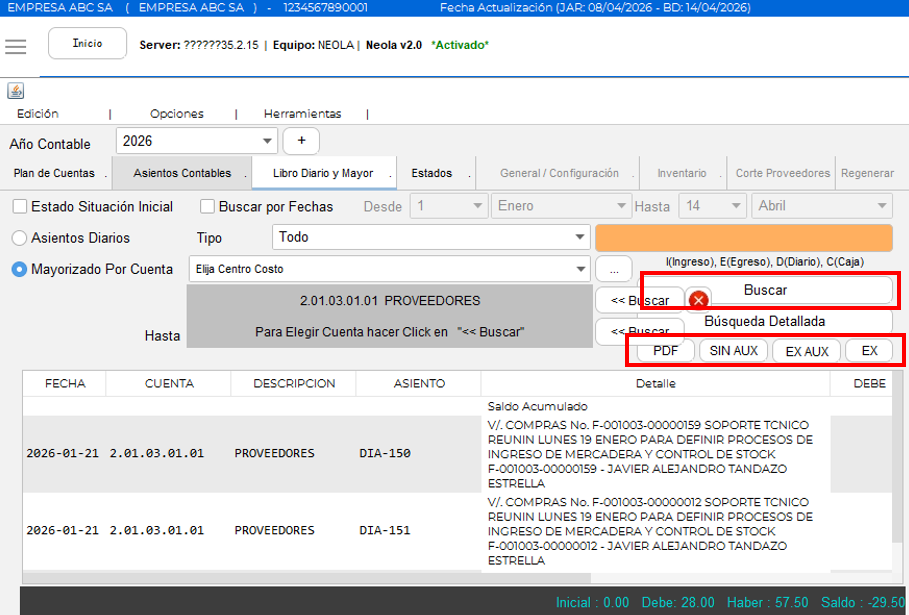Click the orange highlighted field
This screenshot has width=909, height=615.
click(x=744, y=238)
